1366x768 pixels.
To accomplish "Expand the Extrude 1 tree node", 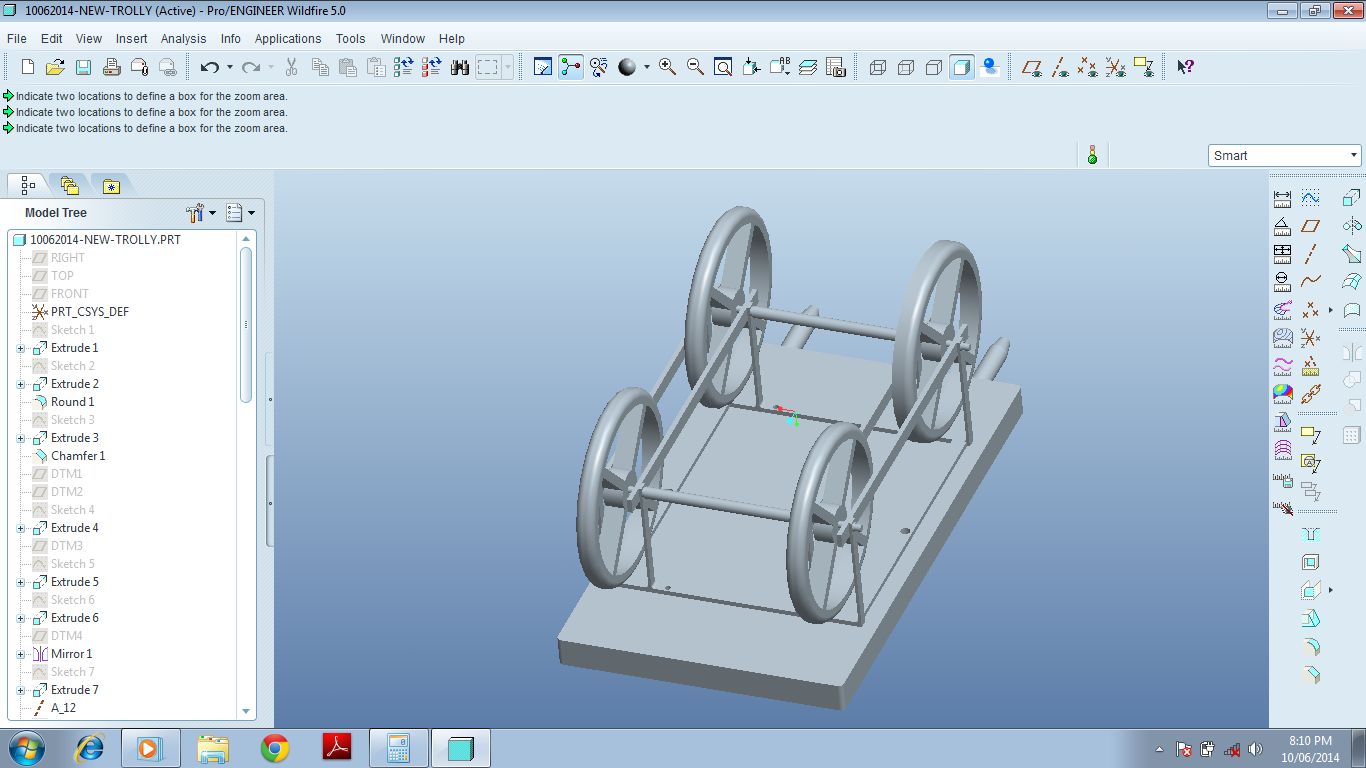I will coord(21,348).
